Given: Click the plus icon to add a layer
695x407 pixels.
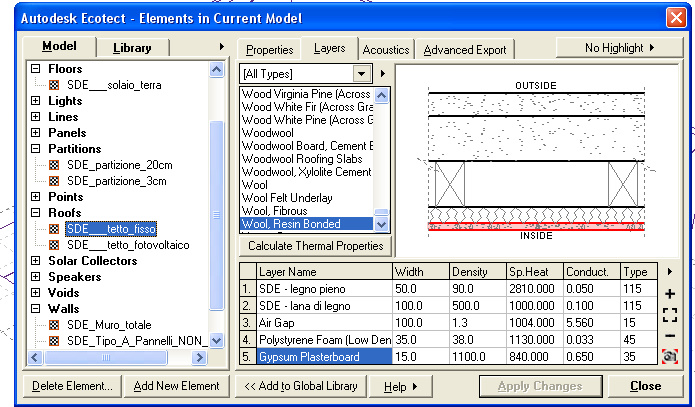Looking at the screenshot, I should pos(670,294).
